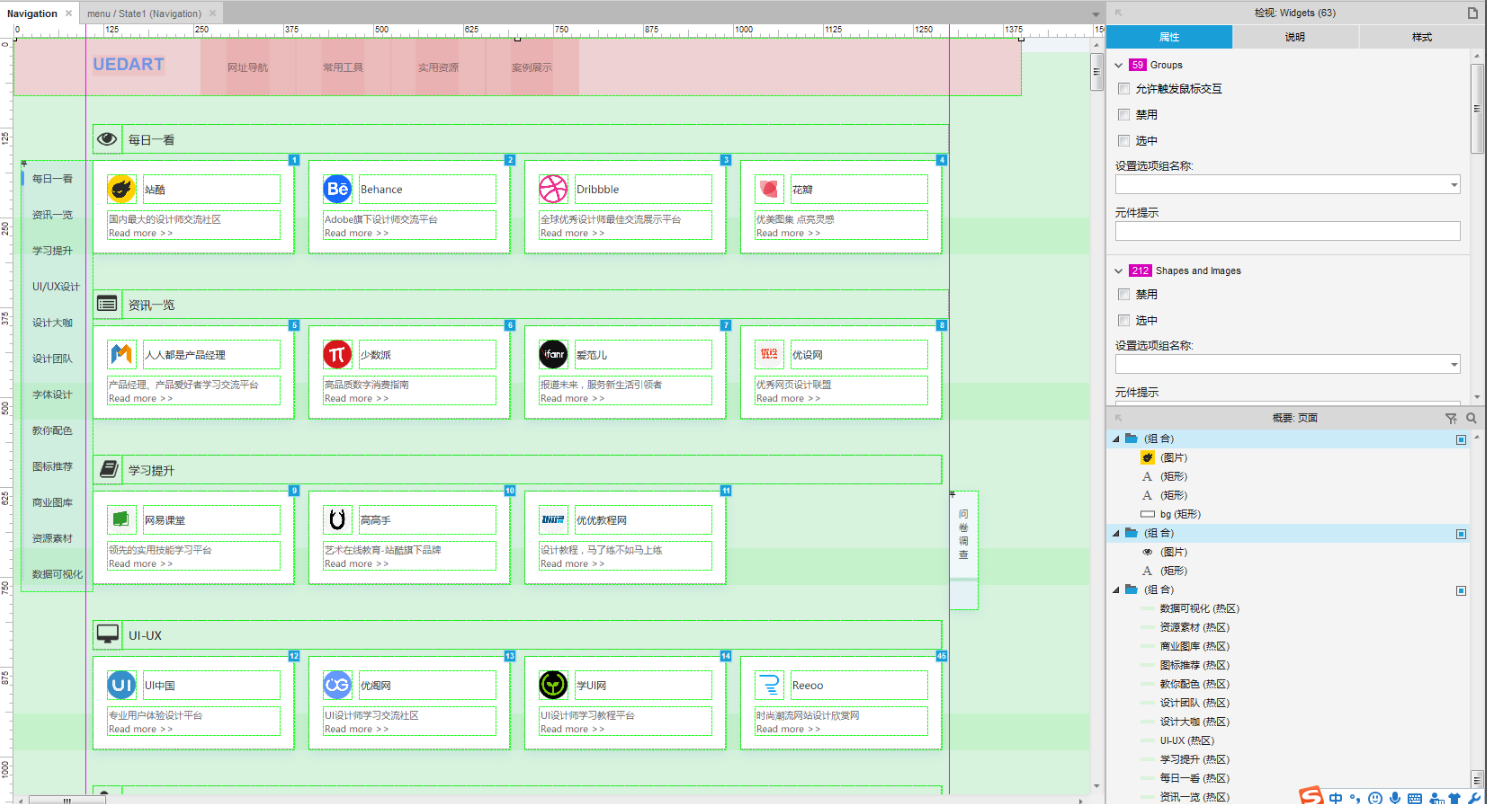The width and height of the screenshot is (1487, 804).
Task: Click the pop-out arrow in the Inspector header
Action: click(1118, 13)
